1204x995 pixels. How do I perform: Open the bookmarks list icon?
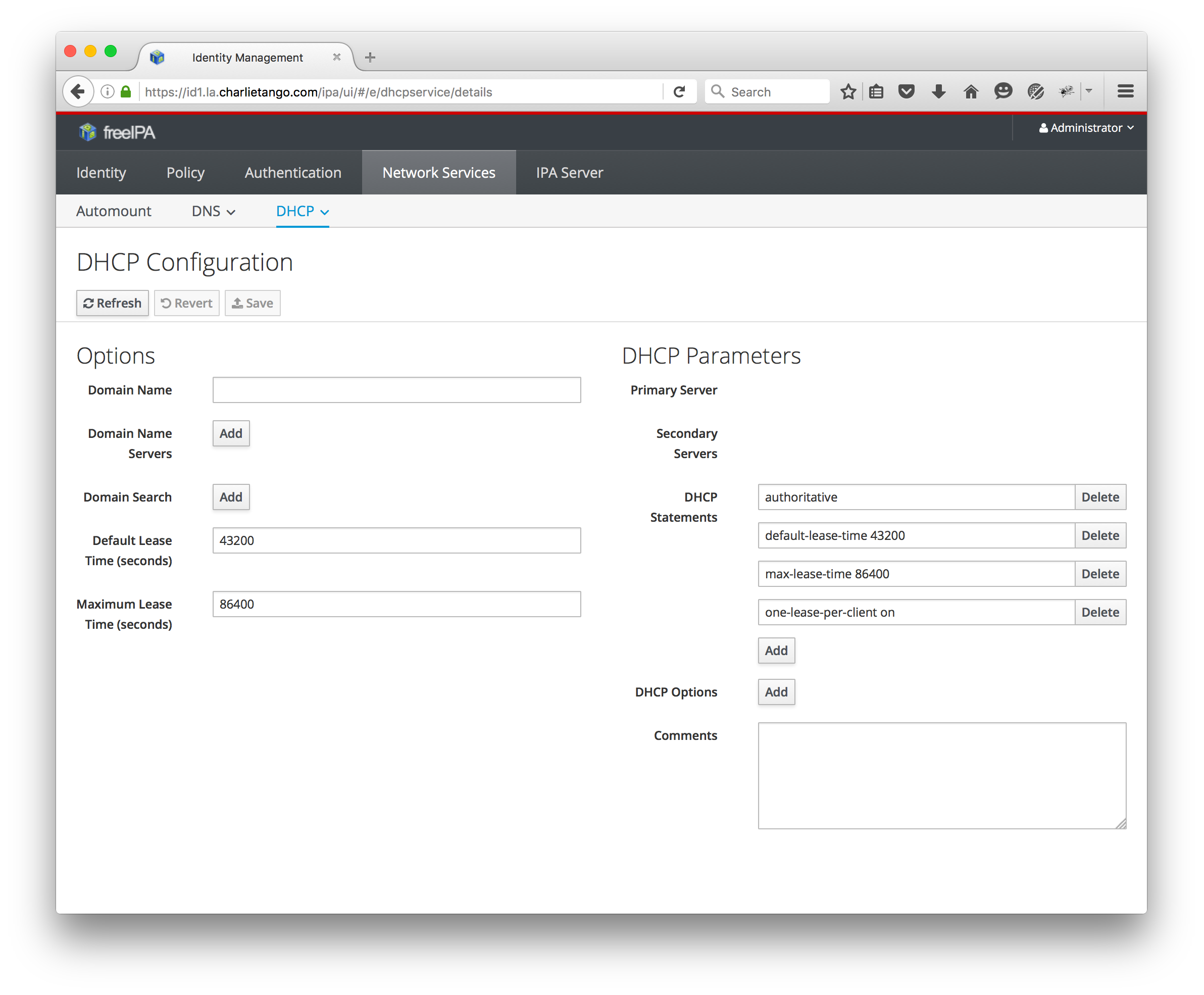click(876, 92)
